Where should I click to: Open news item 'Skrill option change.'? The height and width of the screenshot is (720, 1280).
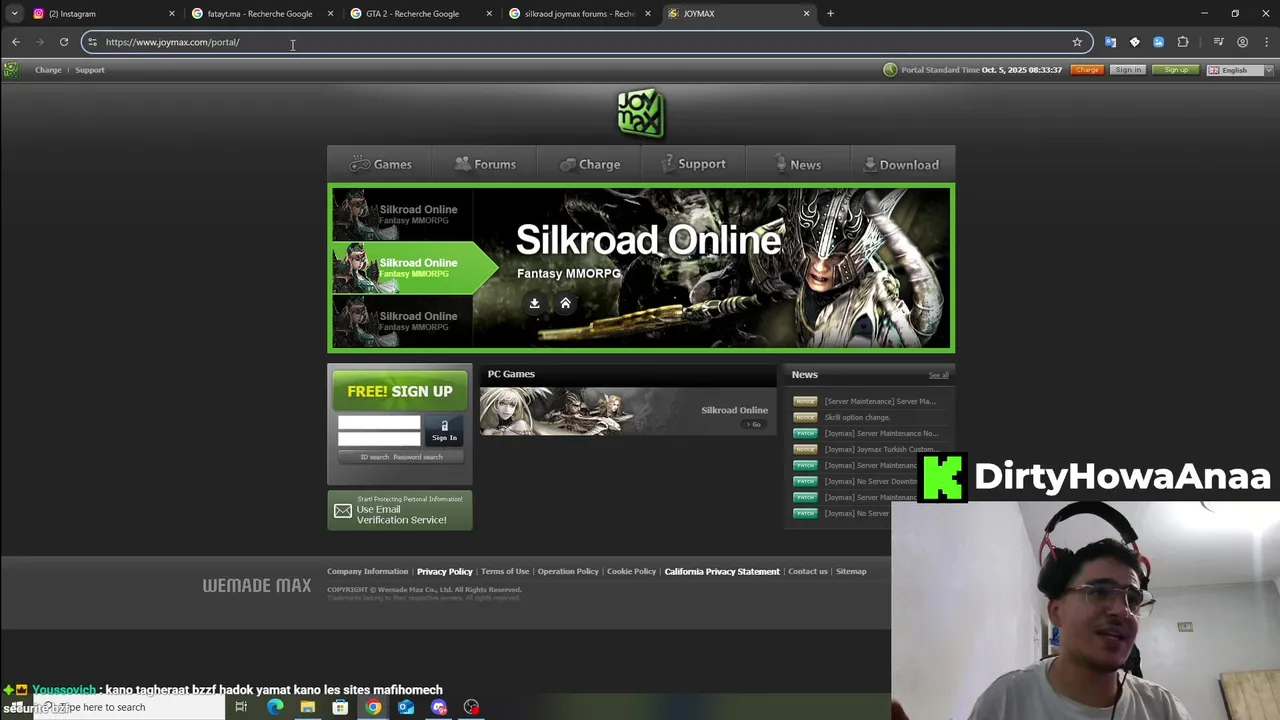pos(857,417)
